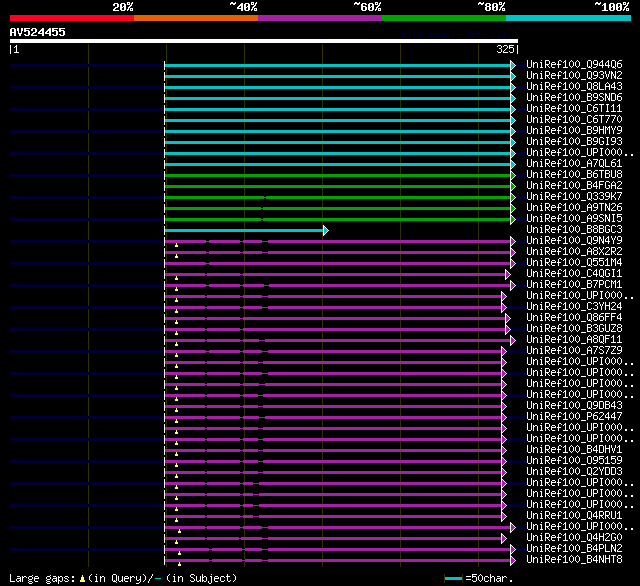Select the UniRef100_A9TN26 label
640x586 pixels.
574,207
